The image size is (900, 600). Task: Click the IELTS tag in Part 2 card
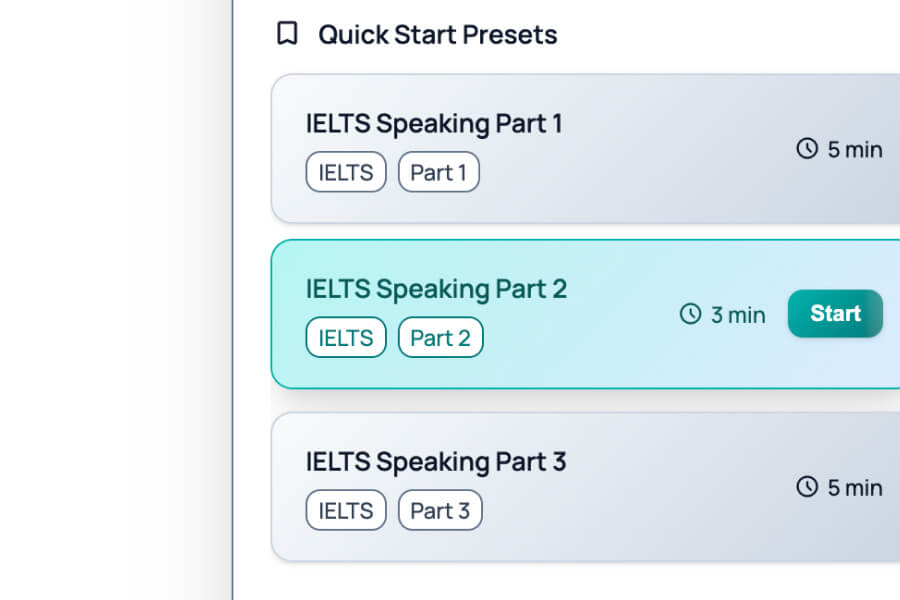tap(346, 338)
